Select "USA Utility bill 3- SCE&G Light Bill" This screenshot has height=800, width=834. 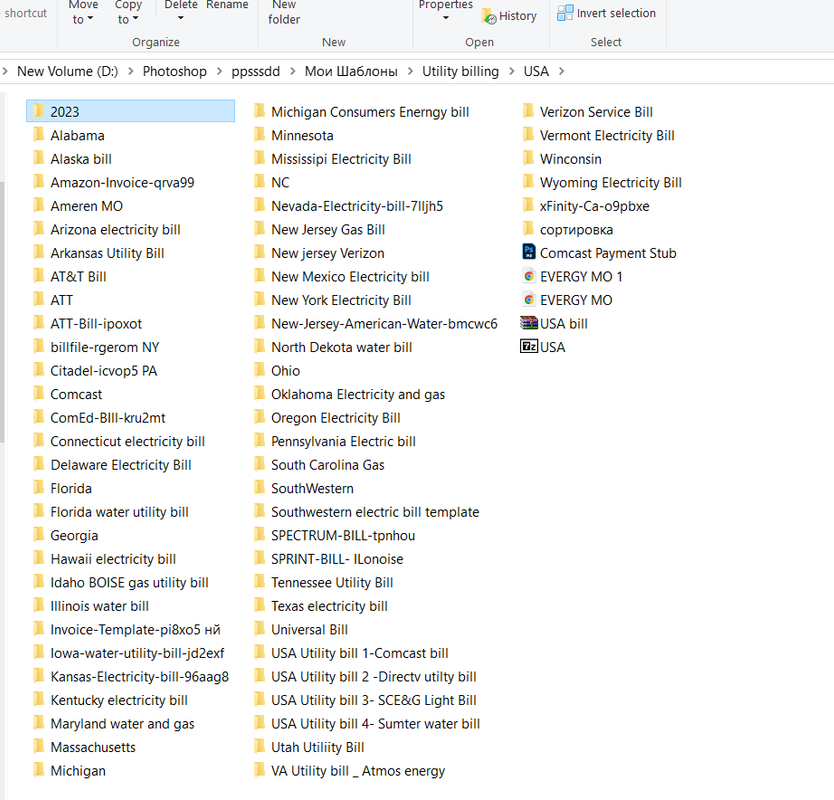374,700
